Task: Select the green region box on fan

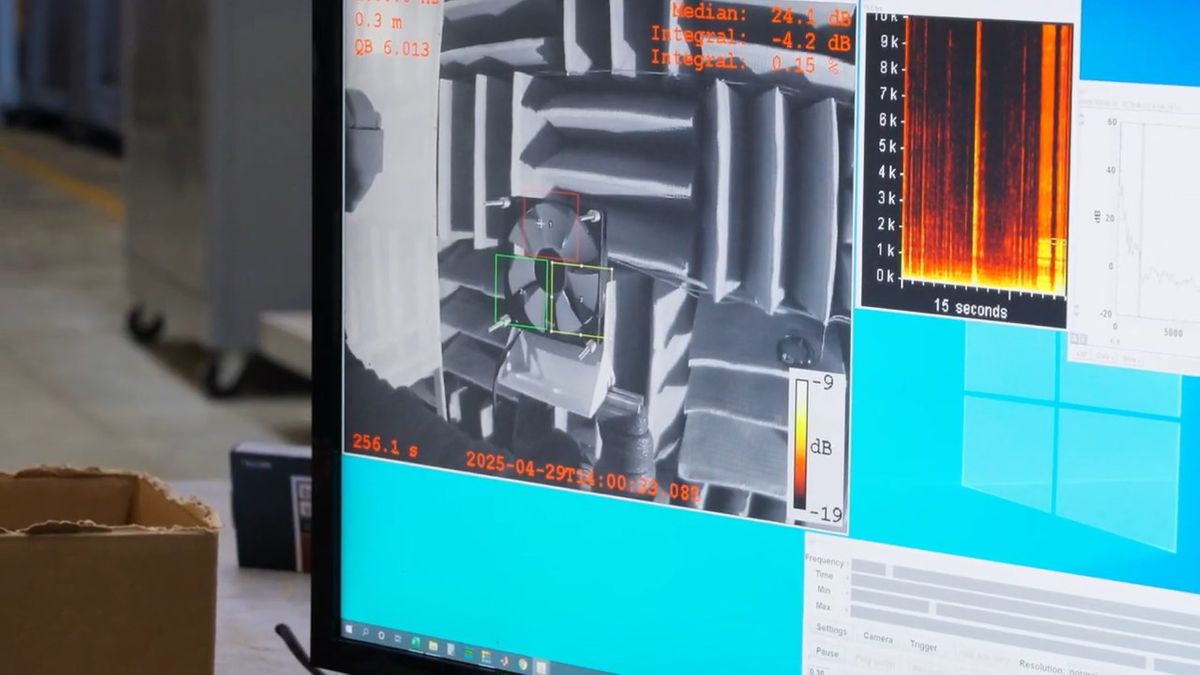Action: coord(521,292)
